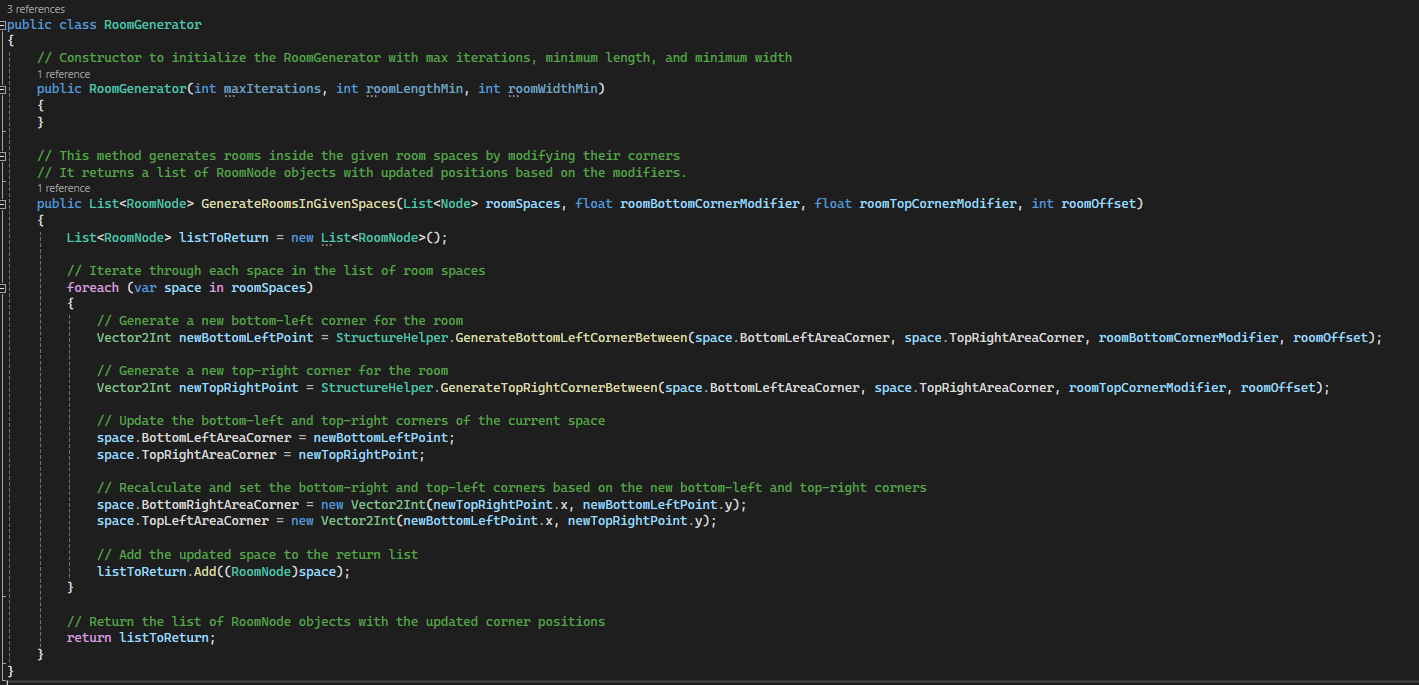1419x685 pixels.
Task: Click the Add call on listToReturn
Action: point(205,572)
